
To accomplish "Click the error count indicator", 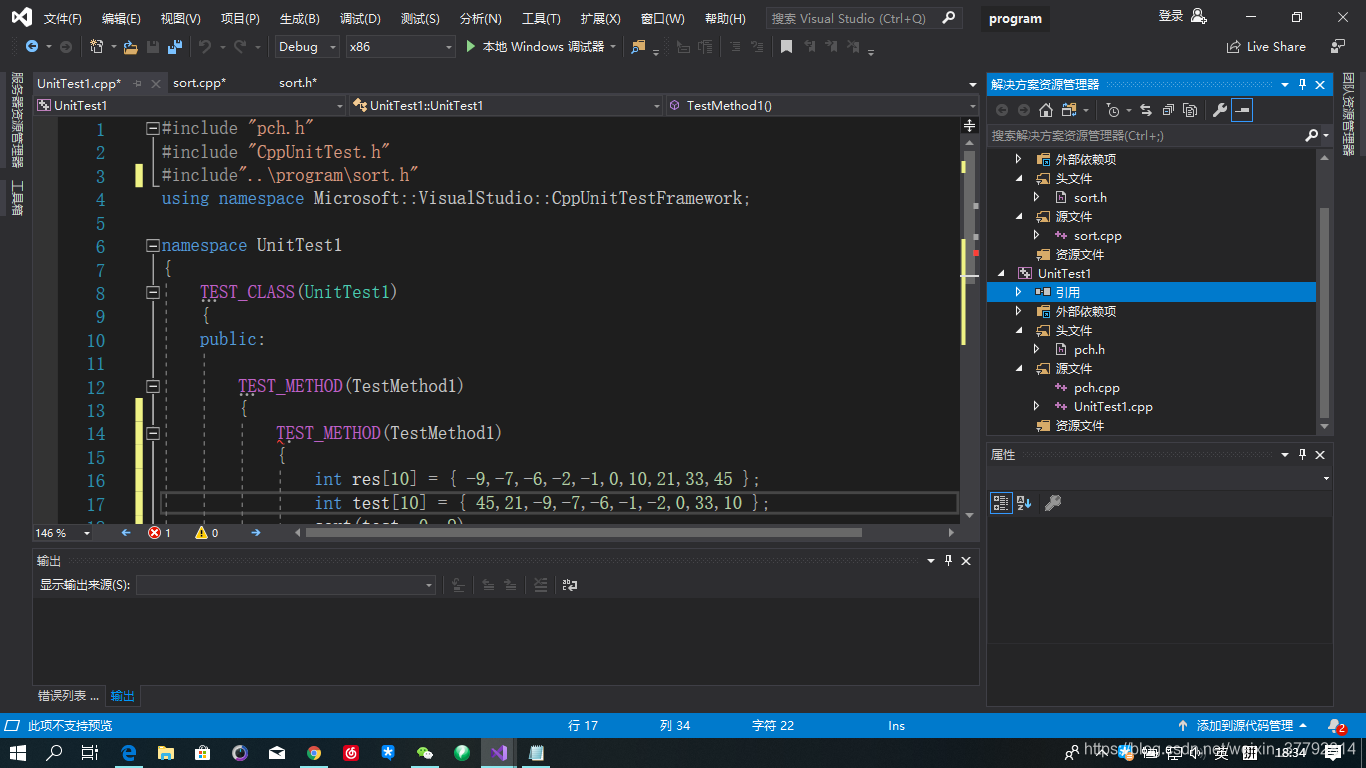I will pos(160,533).
